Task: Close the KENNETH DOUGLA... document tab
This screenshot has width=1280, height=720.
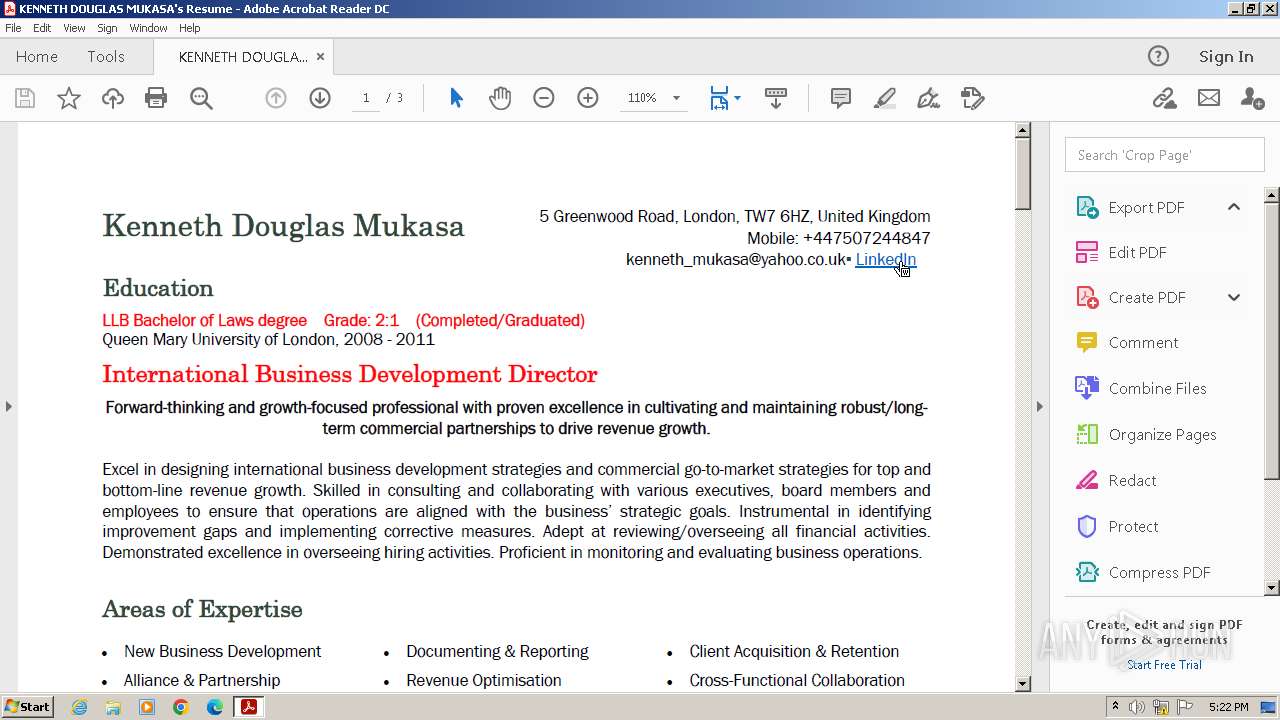Action: tap(320, 56)
